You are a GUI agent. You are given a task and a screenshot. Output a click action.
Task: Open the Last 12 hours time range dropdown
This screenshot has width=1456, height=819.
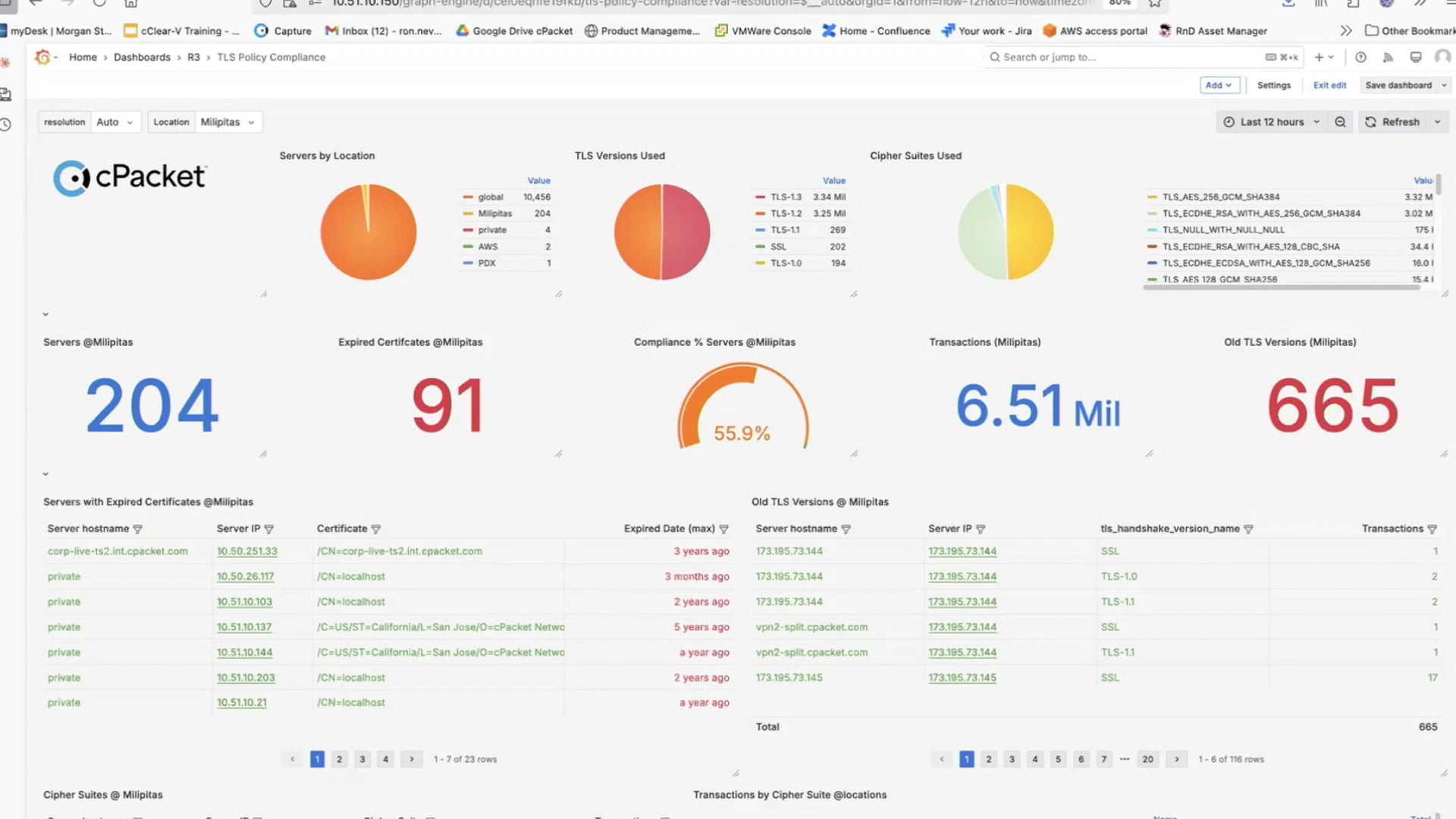pyautogui.click(x=1272, y=121)
